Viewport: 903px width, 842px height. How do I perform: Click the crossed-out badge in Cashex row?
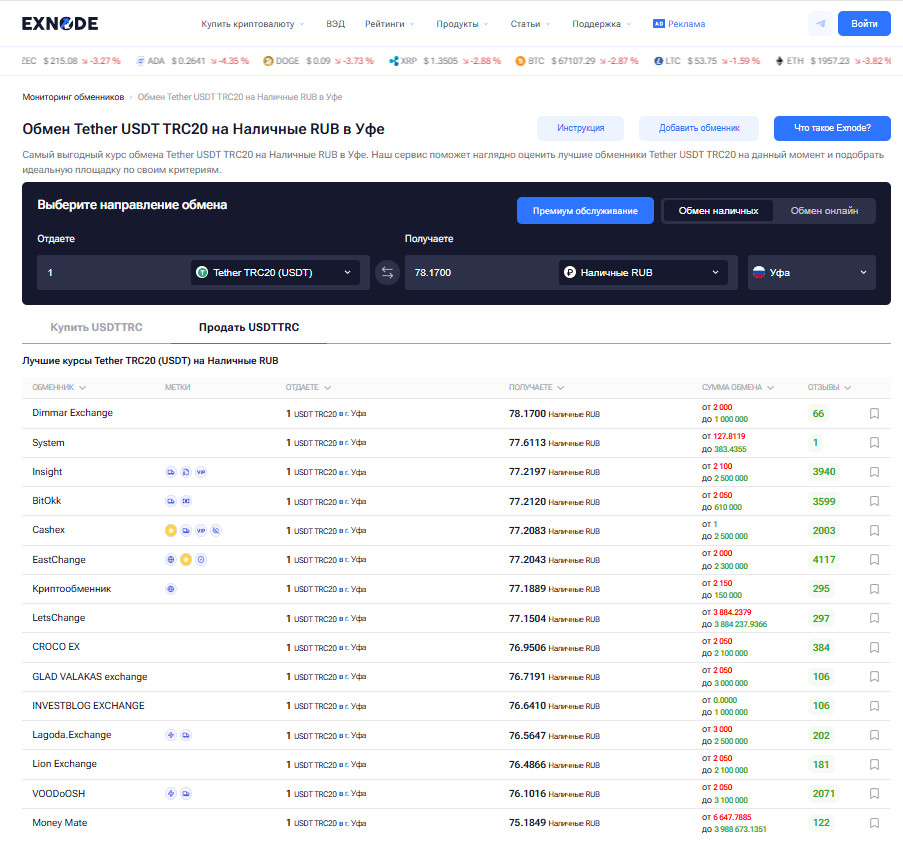click(215, 530)
